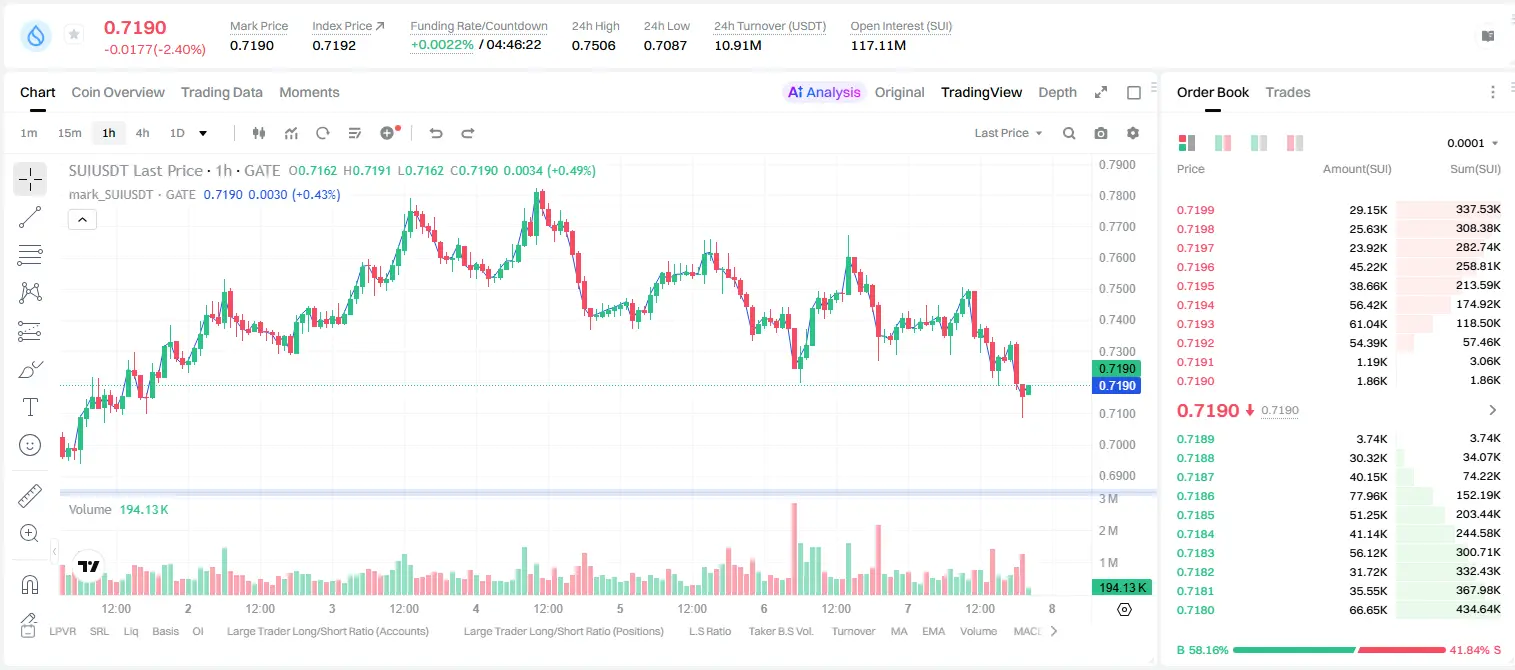Click the AI Analysis button
The image size is (1515, 670).
pyautogui.click(x=823, y=92)
